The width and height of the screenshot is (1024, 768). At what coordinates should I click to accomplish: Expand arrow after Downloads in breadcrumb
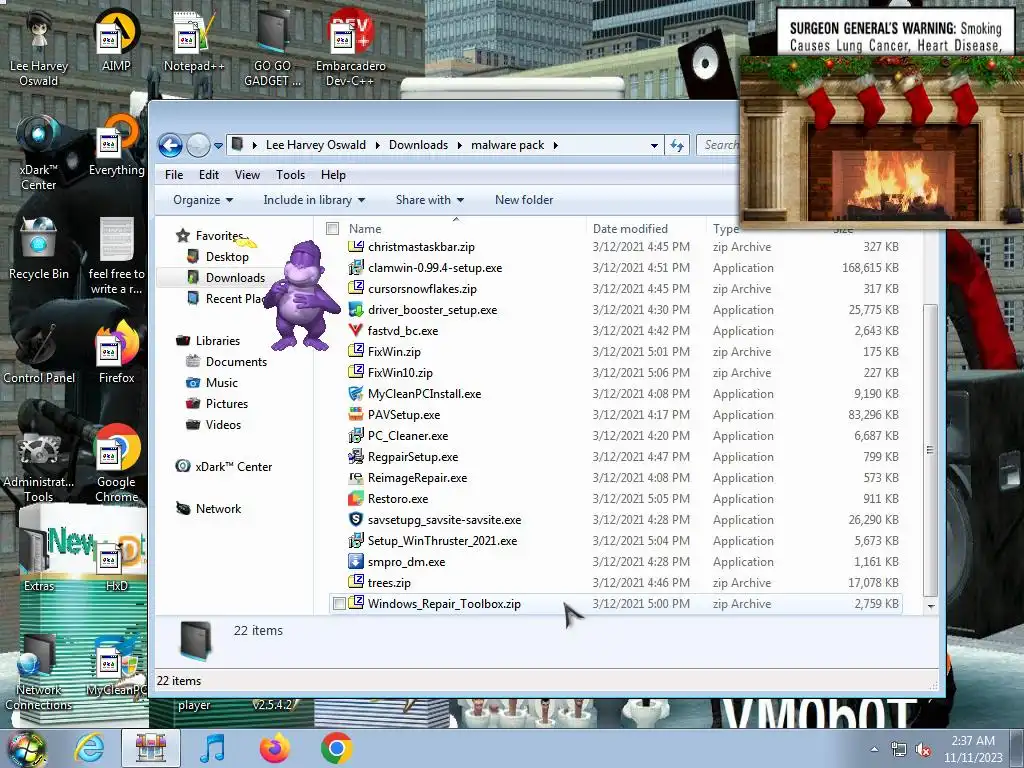459,145
